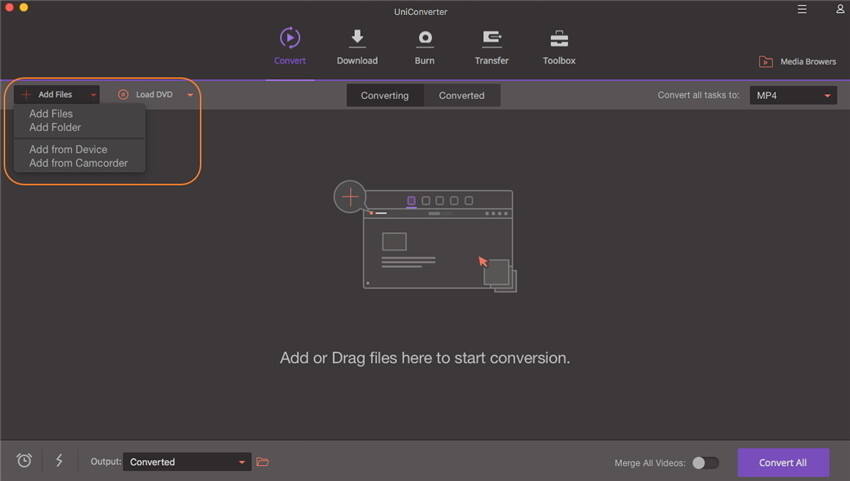Open the output folder icon
850x481 pixels.
(262, 461)
